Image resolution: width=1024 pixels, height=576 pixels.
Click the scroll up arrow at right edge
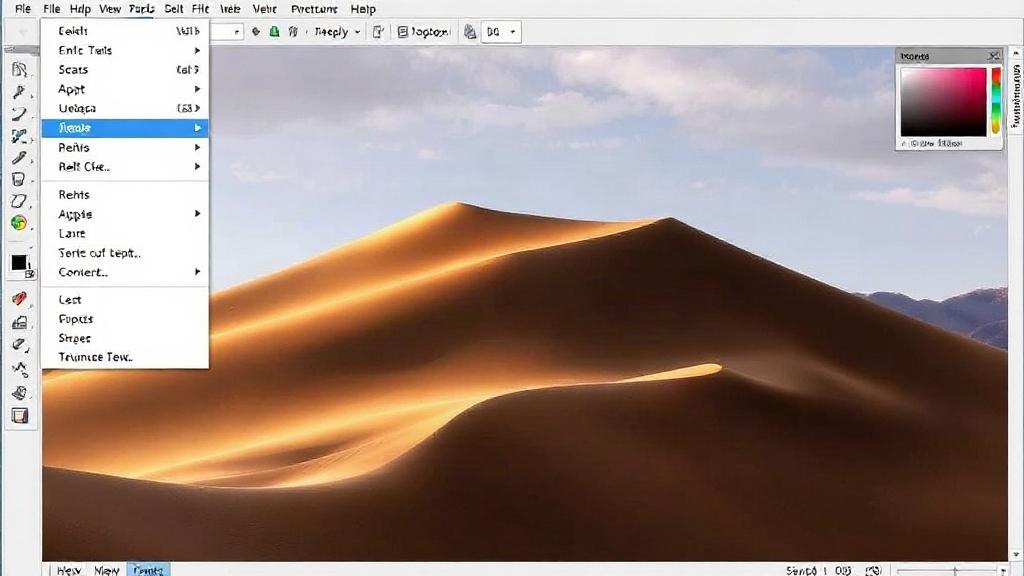pyautogui.click(x=1016, y=52)
